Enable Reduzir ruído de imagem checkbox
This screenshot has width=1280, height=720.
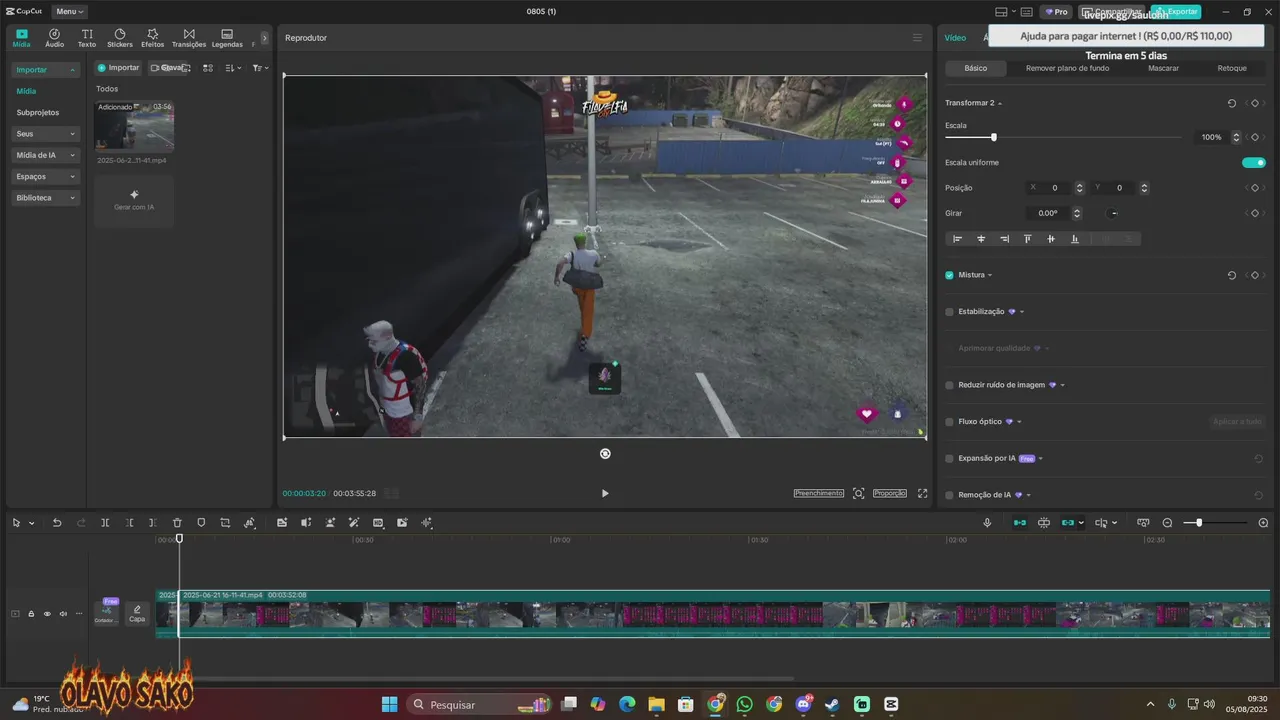[950, 385]
